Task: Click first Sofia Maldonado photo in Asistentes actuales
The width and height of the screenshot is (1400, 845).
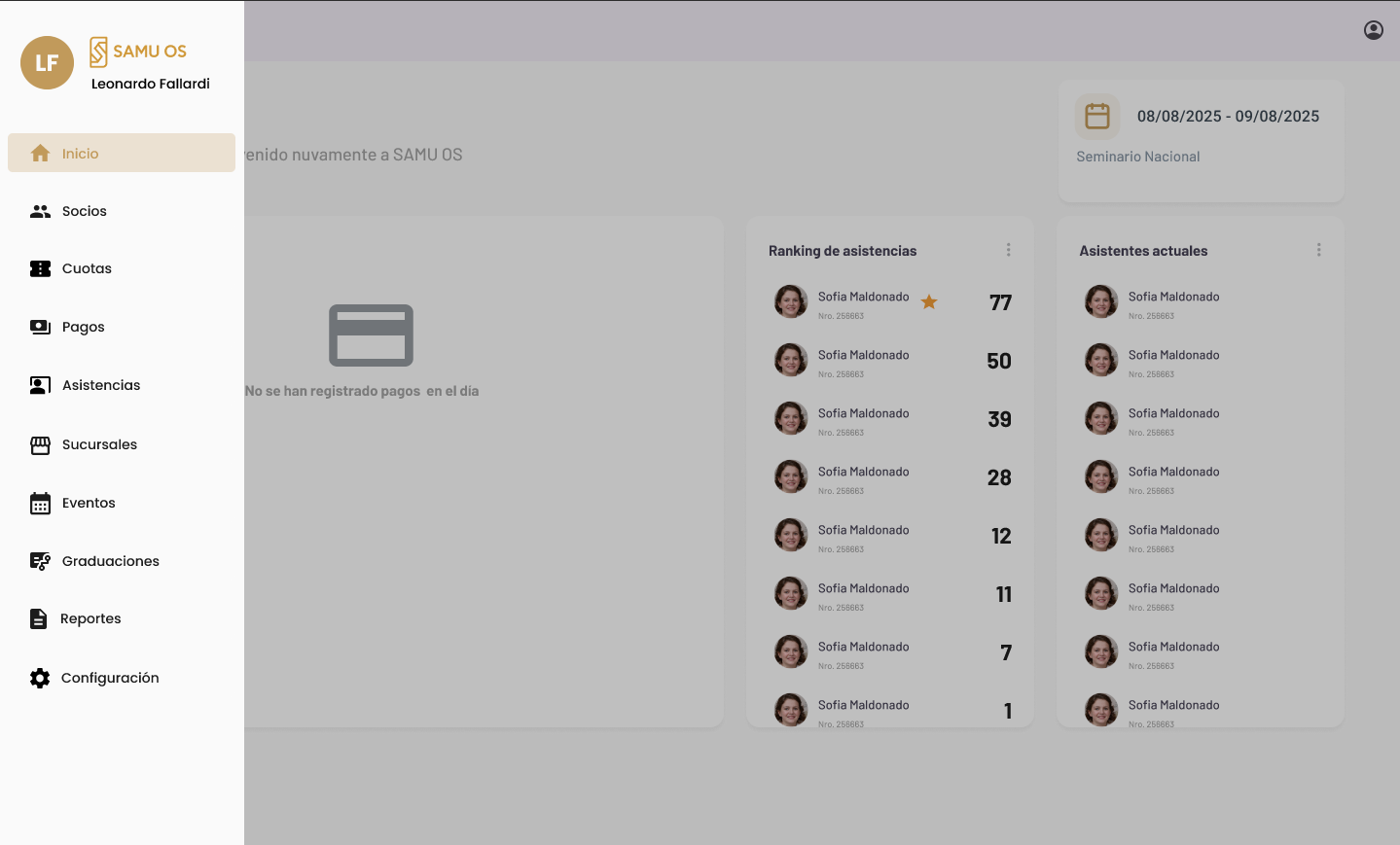Action: tap(1101, 302)
